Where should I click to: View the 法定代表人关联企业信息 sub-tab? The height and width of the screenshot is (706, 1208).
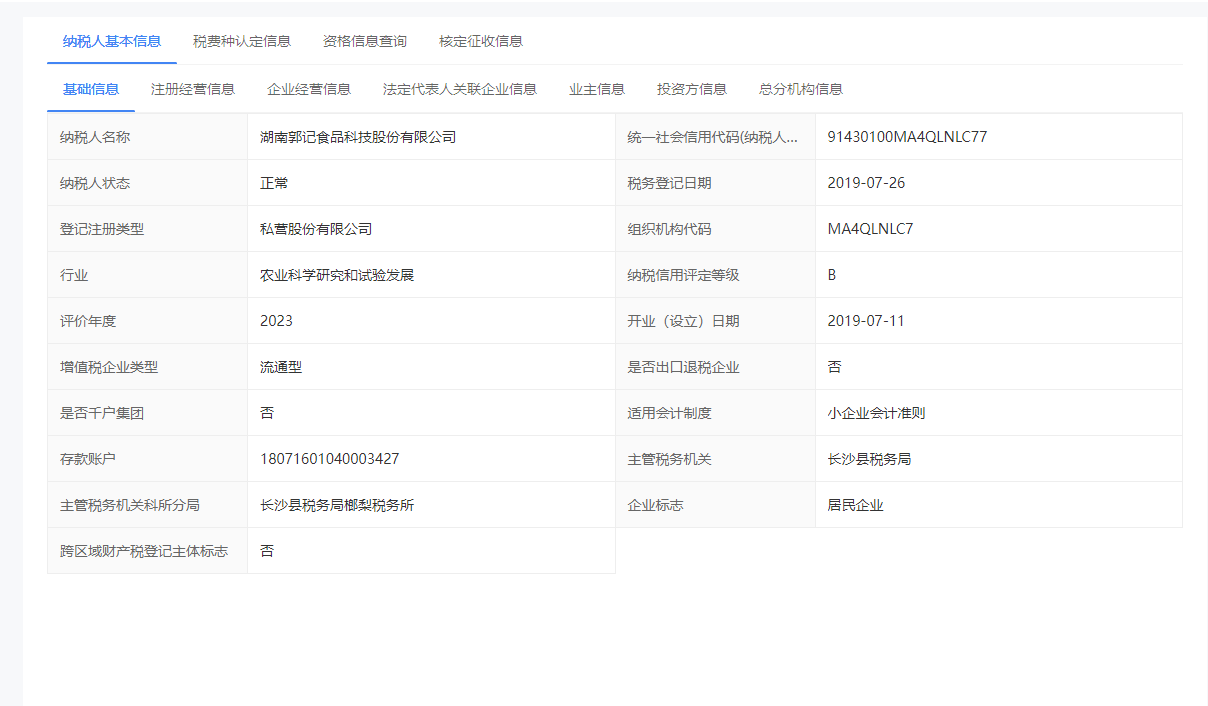click(459, 89)
